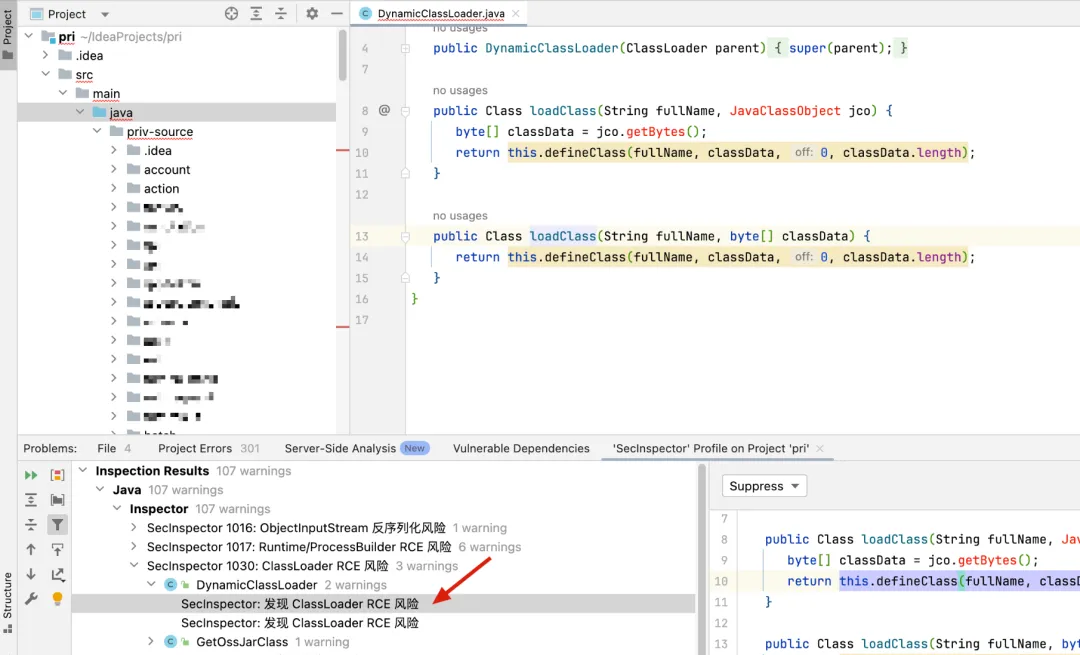The image size is (1080, 655).
Task: Collapse the DynamicClassLoader 2 warnings node
Action: 151,585
